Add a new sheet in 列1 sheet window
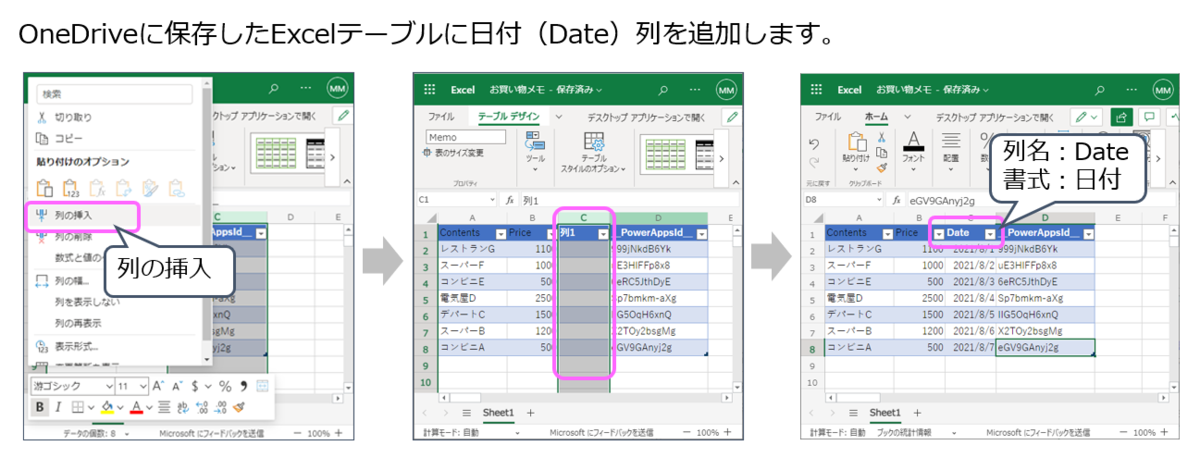 (x=531, y=412)
